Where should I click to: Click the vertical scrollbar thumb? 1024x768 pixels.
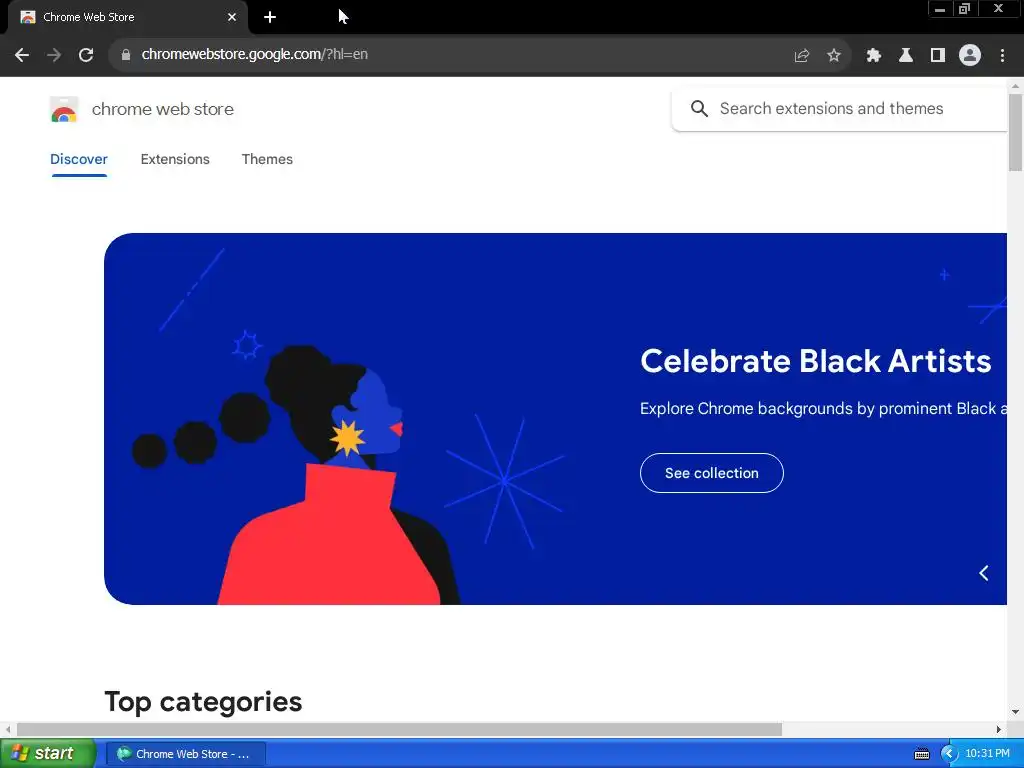click(1016, 133)
